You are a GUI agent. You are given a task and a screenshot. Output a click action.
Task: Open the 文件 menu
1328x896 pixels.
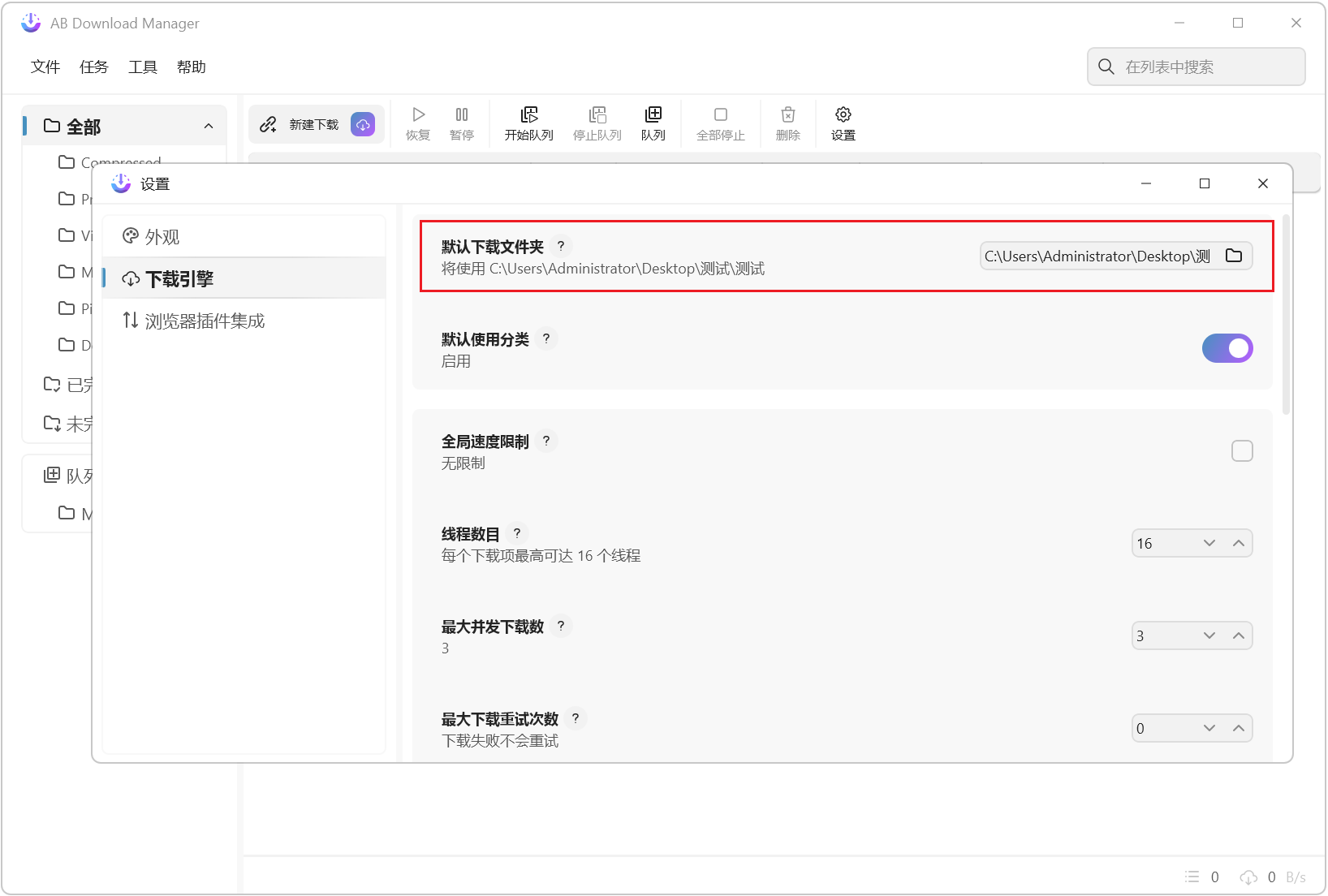pos(45,67)
